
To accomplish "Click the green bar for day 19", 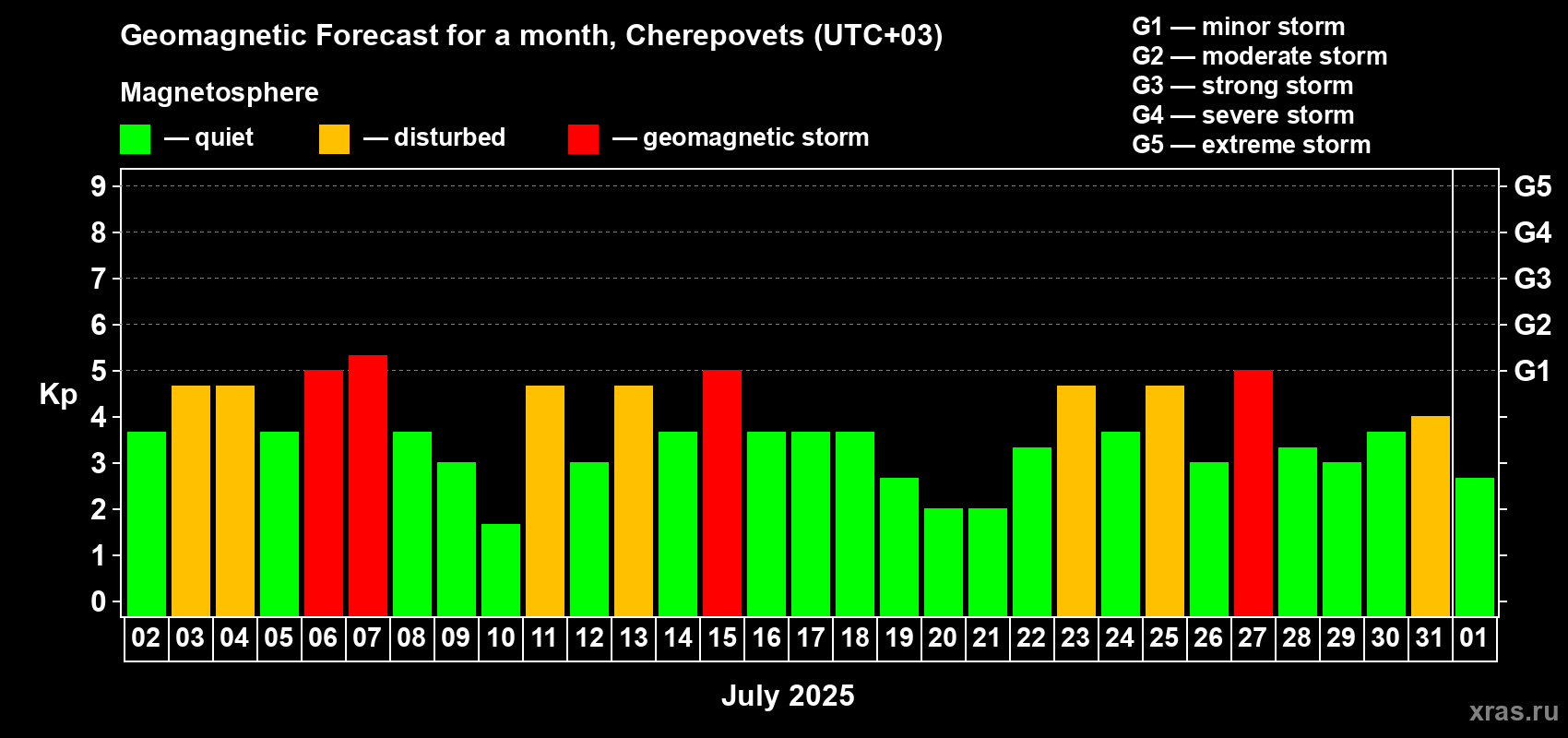I will coord(899,547).
